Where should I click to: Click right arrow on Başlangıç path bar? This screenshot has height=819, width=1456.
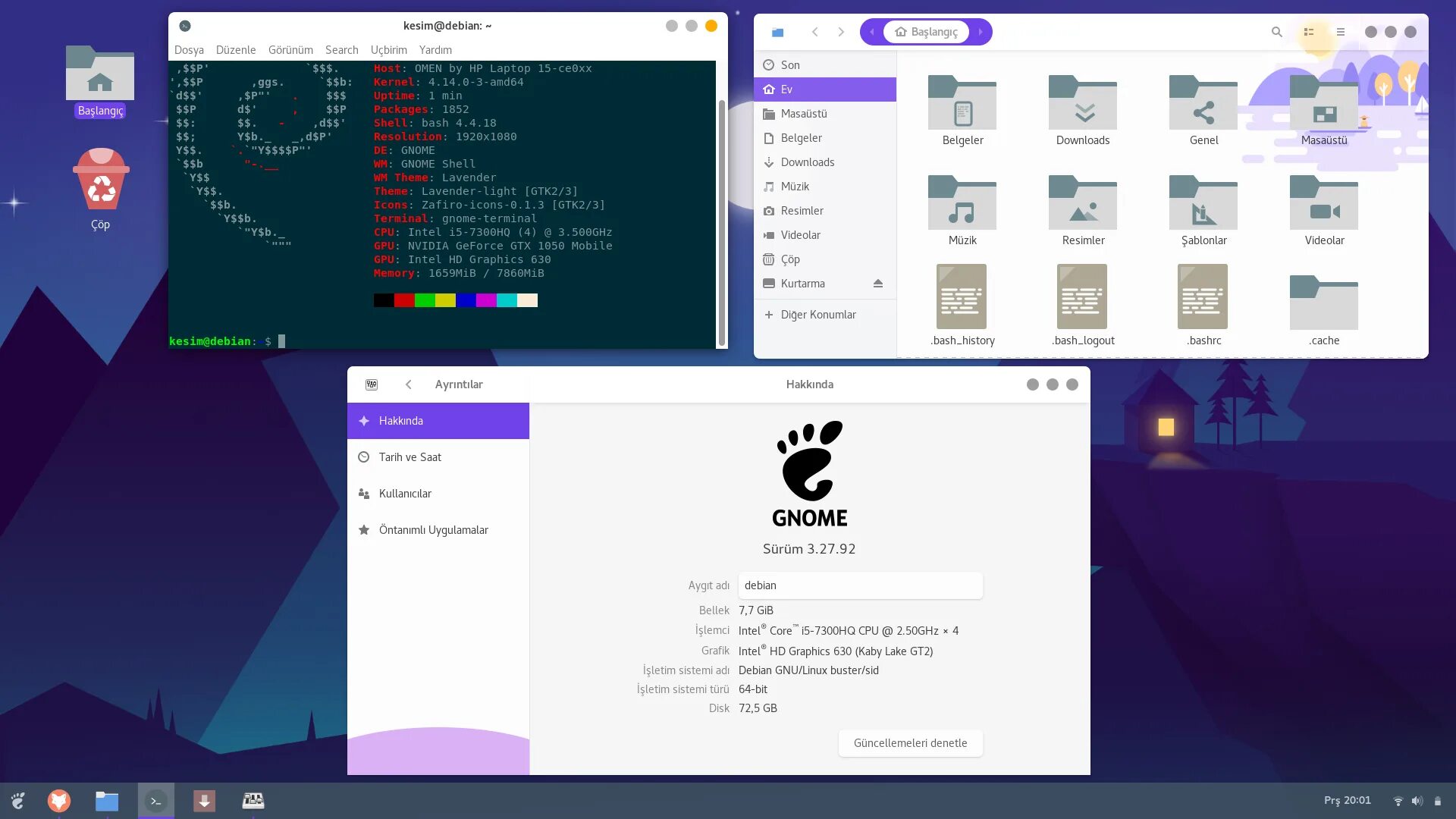tap(981, 32)
